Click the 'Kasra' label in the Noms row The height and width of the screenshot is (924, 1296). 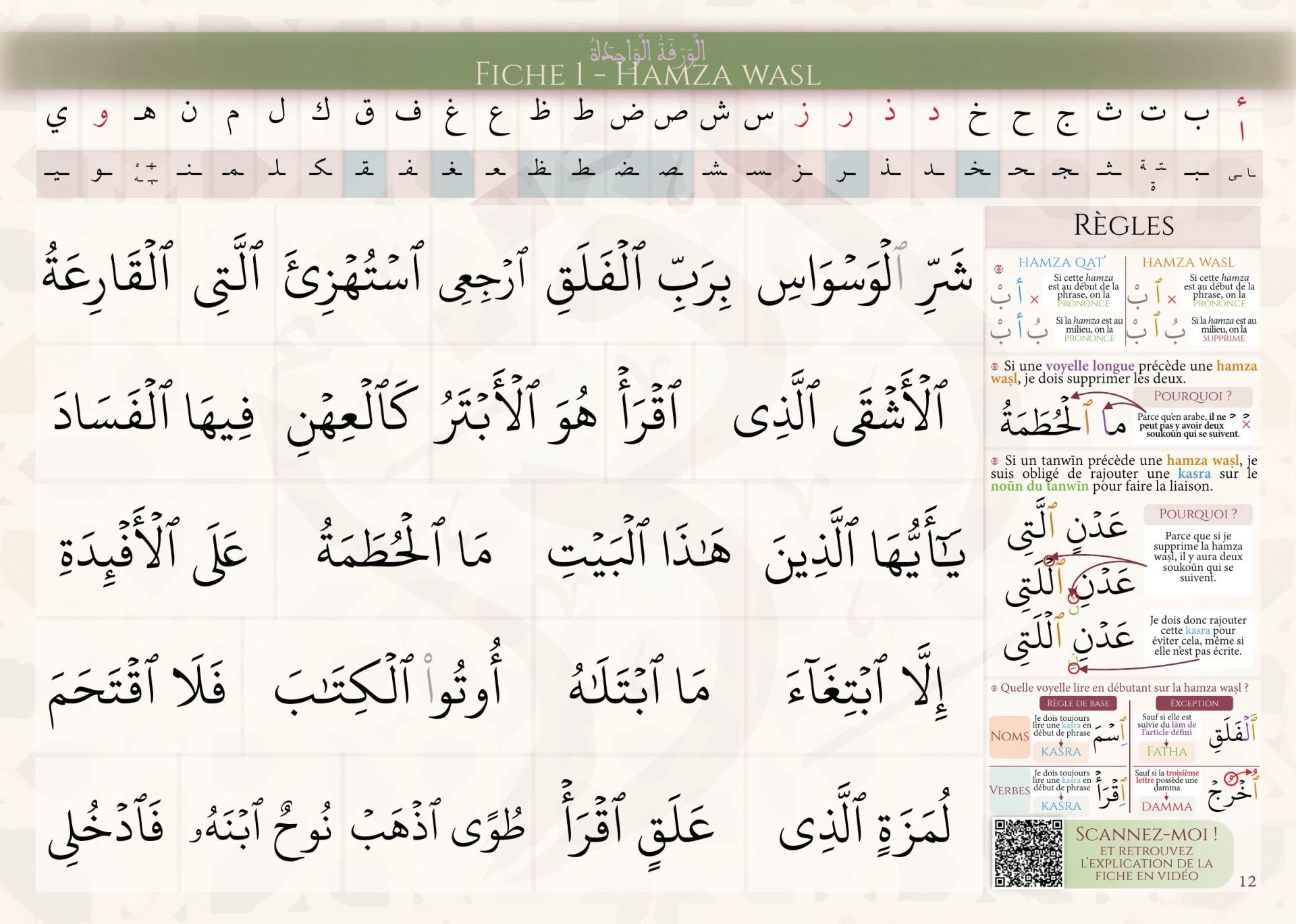pos(1061,751)
